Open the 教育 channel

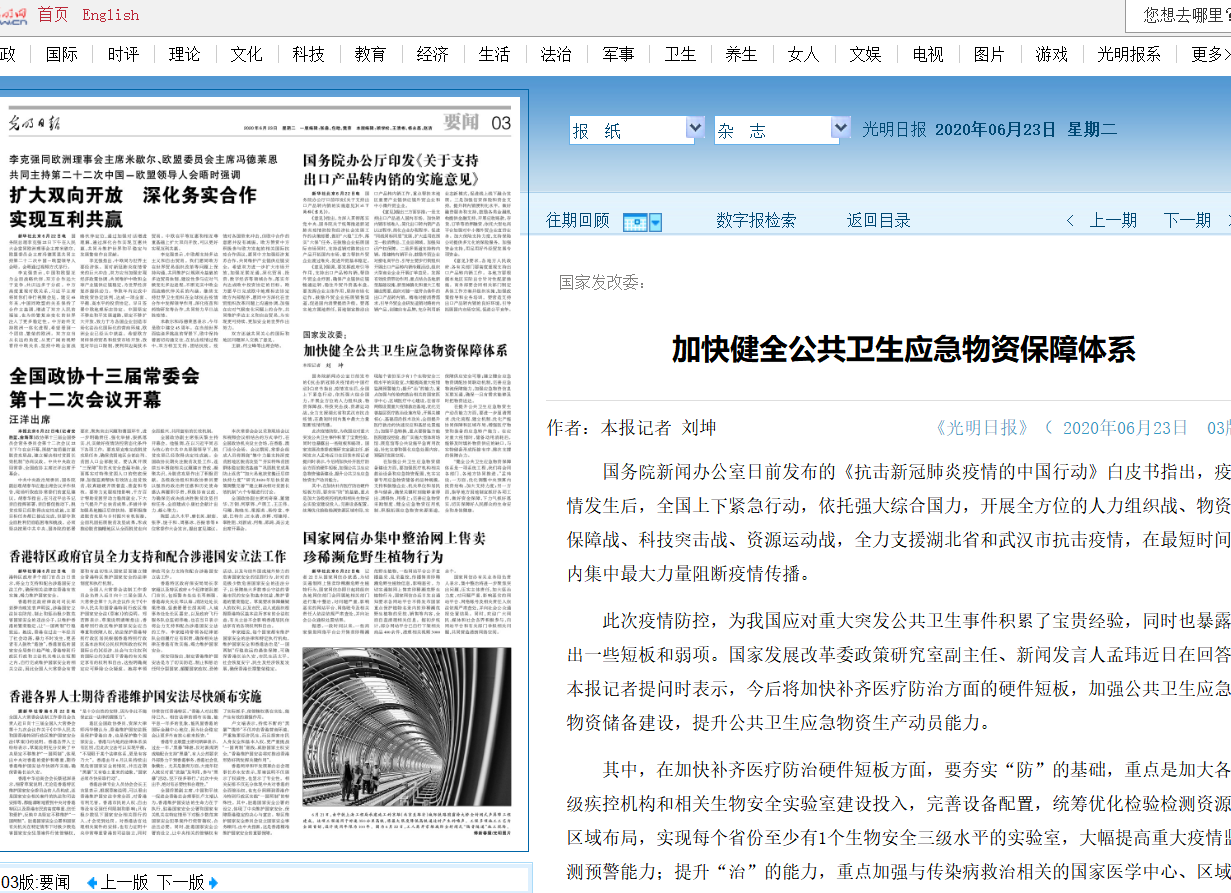370,54
